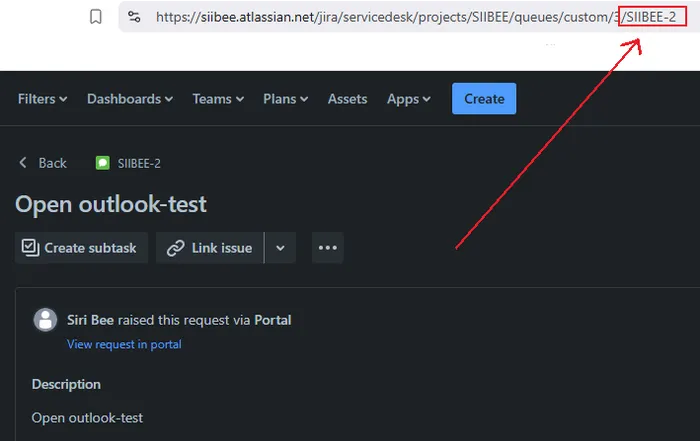
Task: Expand the chevron next to Link issue
Action: tap(280, 248)
